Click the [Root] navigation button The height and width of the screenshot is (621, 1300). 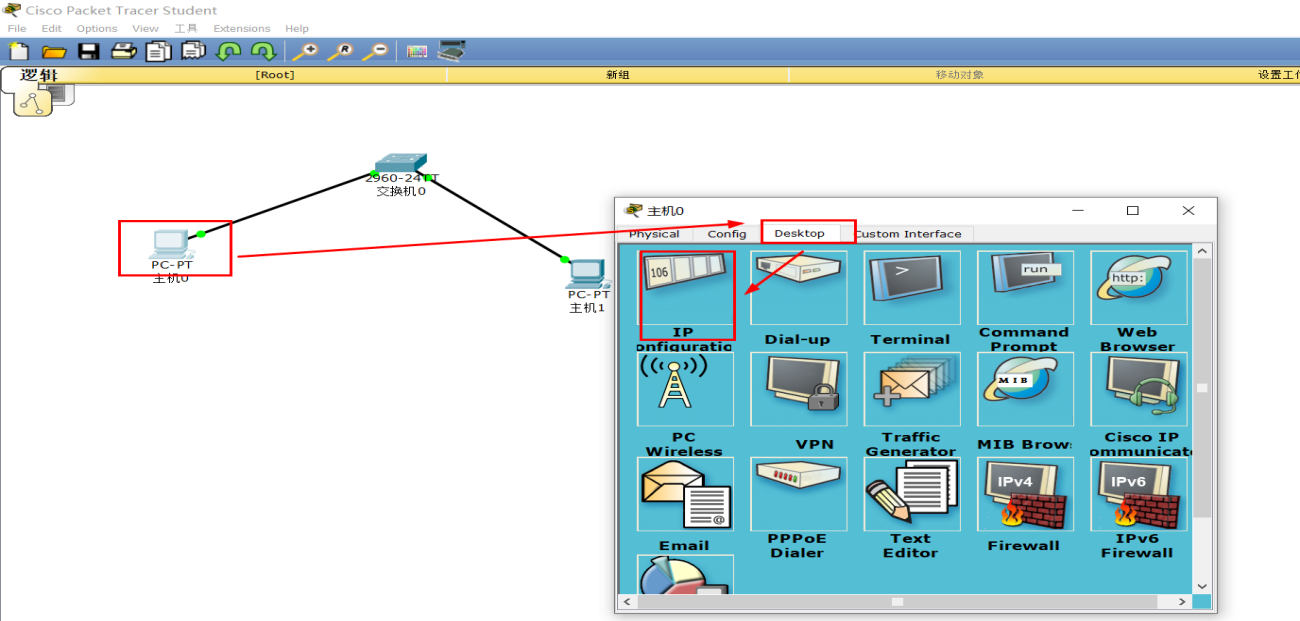pyautogui.click(x=274, y=73)
